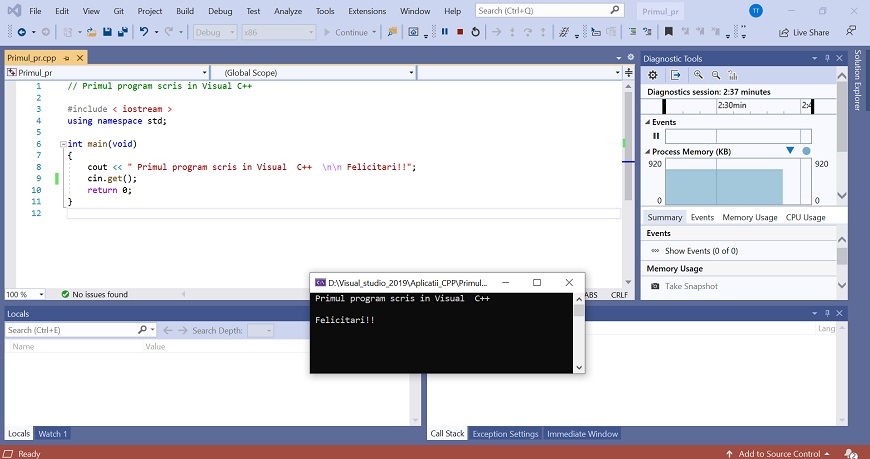Screen dimensions: 870x459
Task: Open Diagnostic Tools settings gear
Action: click(653, 75)
